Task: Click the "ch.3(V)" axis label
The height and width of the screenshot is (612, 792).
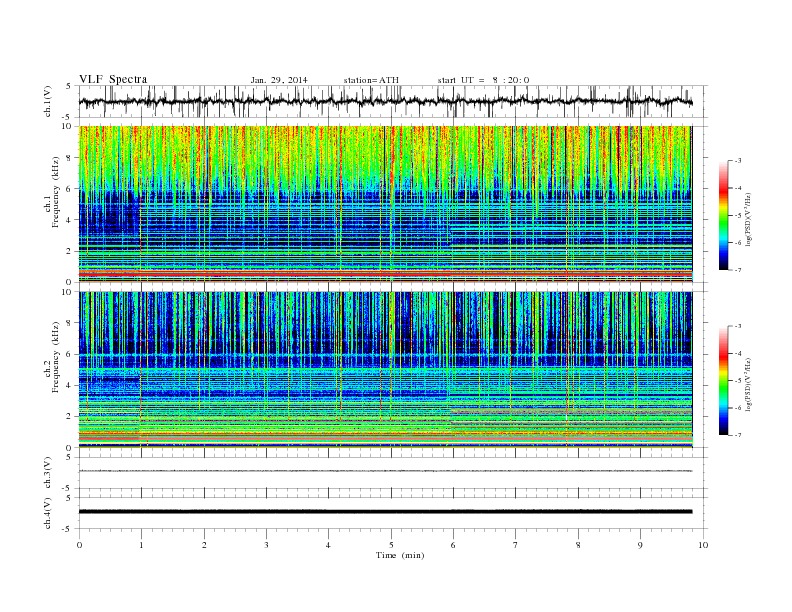Action: click(x=48, y=473)
